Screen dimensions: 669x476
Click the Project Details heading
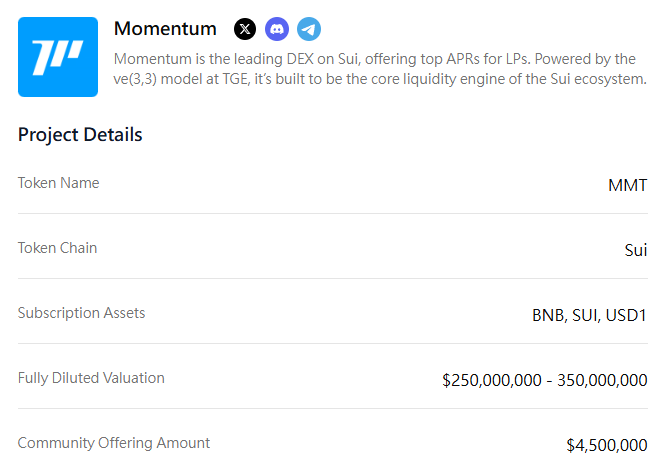coord(80,135)
